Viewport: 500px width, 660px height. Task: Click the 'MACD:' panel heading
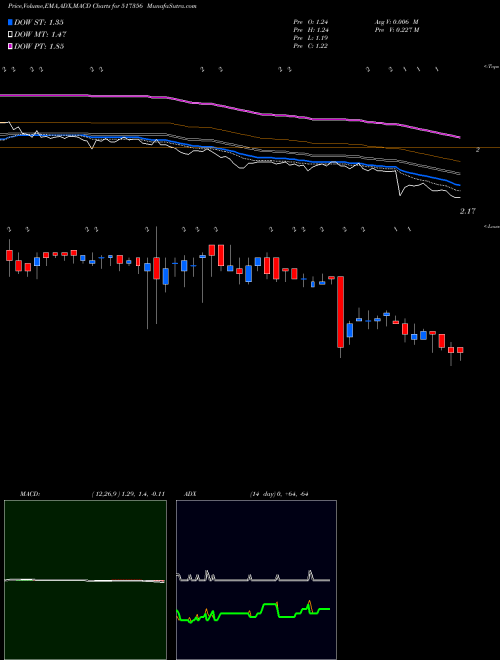coord(29,494)
